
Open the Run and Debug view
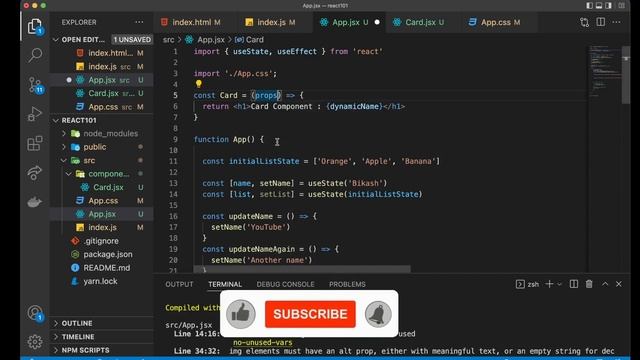coord(35,114)
